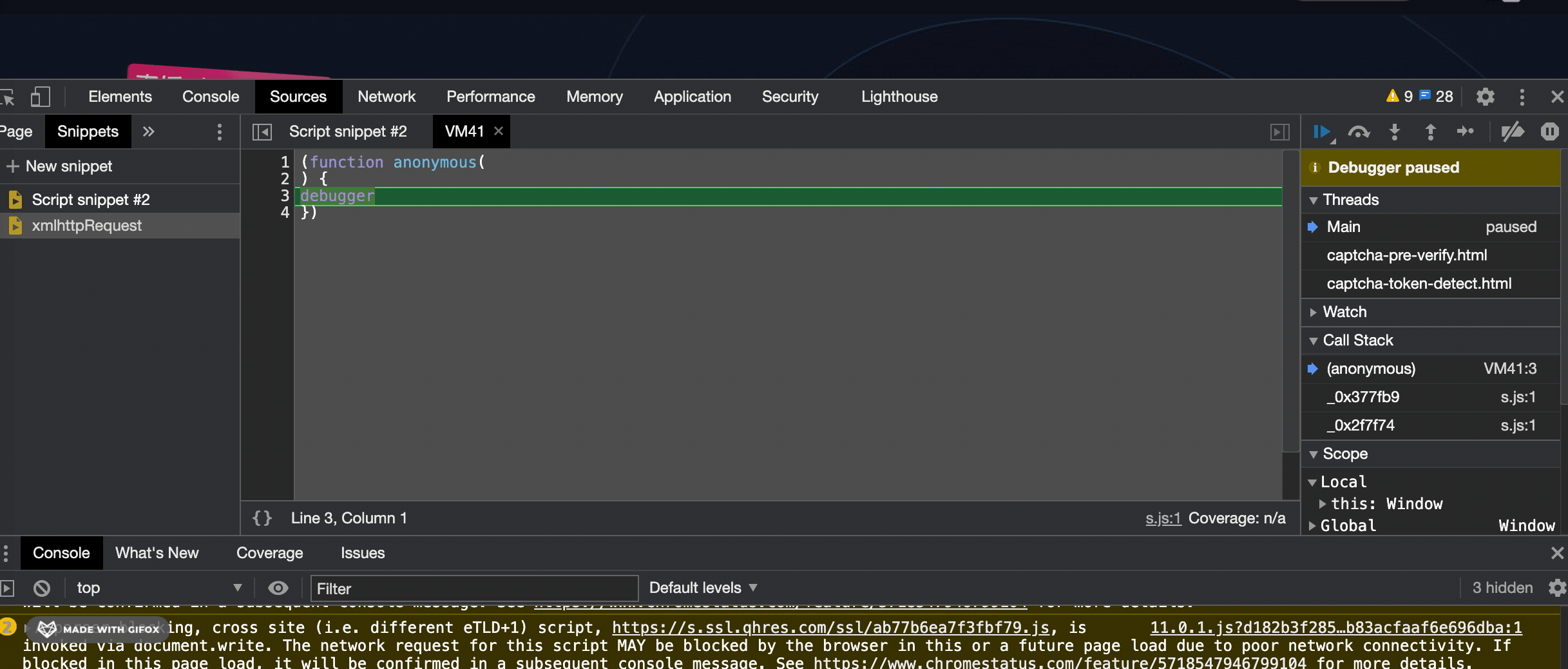The height and width of the screenshot is (669, 1568).
Task: Open the ab77b6ea7f3fbf79.js URL link
Action: [830, 628]
